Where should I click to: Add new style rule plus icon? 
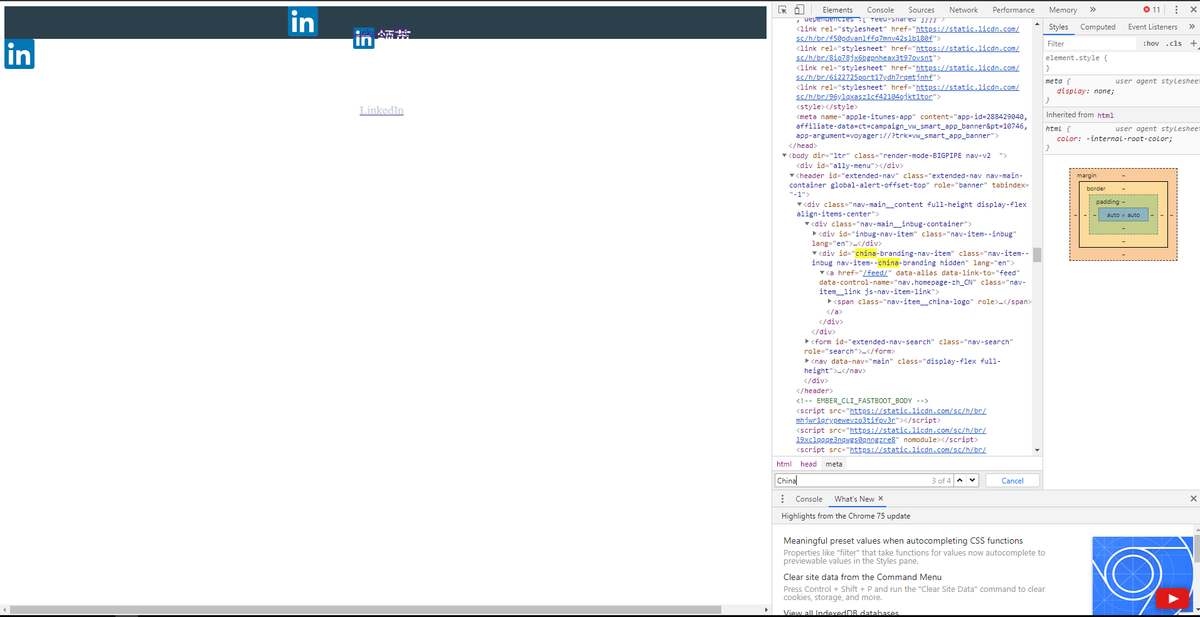click(1193, 44)
